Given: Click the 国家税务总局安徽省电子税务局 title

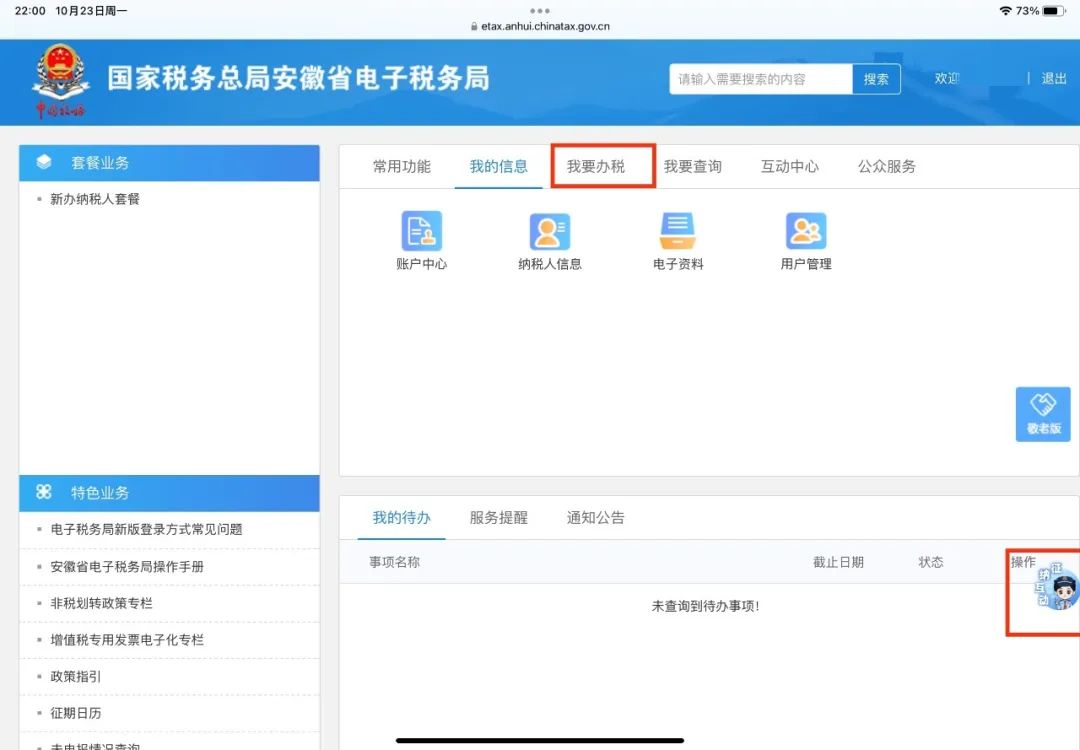Looking at the screenshot, I should (298, 79).
